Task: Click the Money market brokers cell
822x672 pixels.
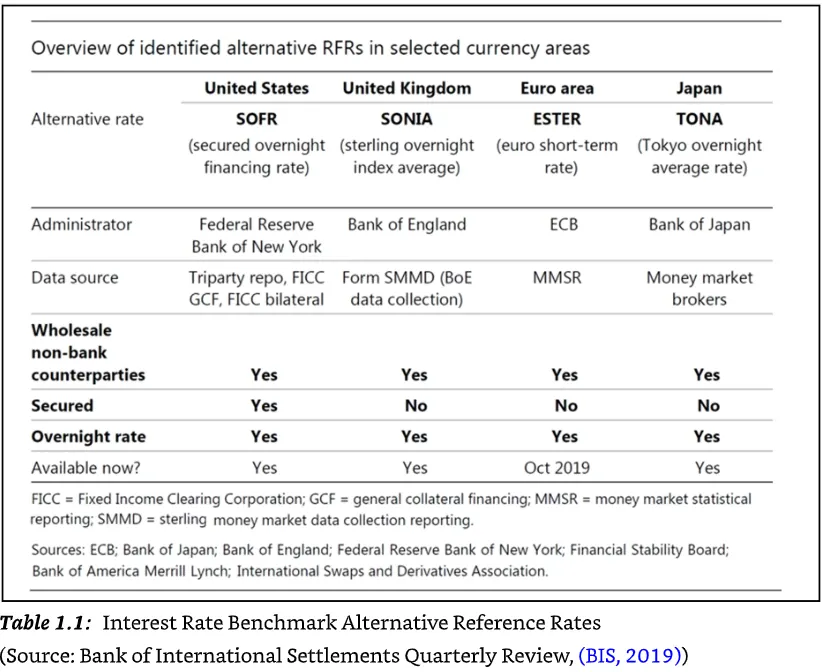Action: pos(699,288)
